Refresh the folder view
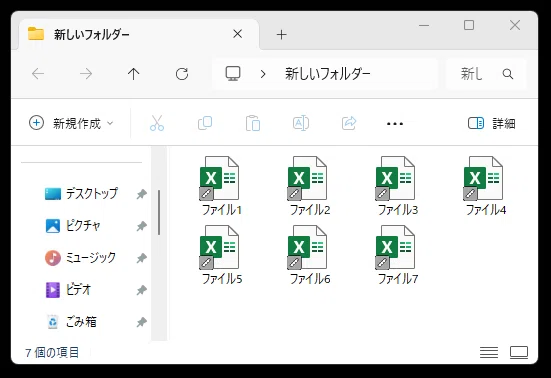The height and width of the screenshot is (378, 551). tap(182, 74)
